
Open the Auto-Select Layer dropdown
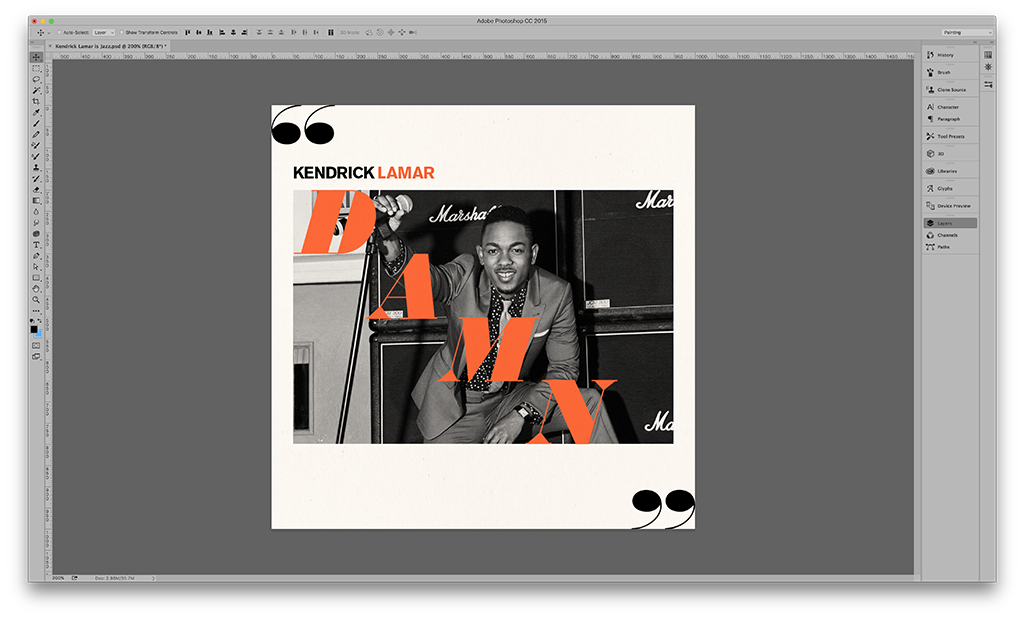[x=104, y=32]
